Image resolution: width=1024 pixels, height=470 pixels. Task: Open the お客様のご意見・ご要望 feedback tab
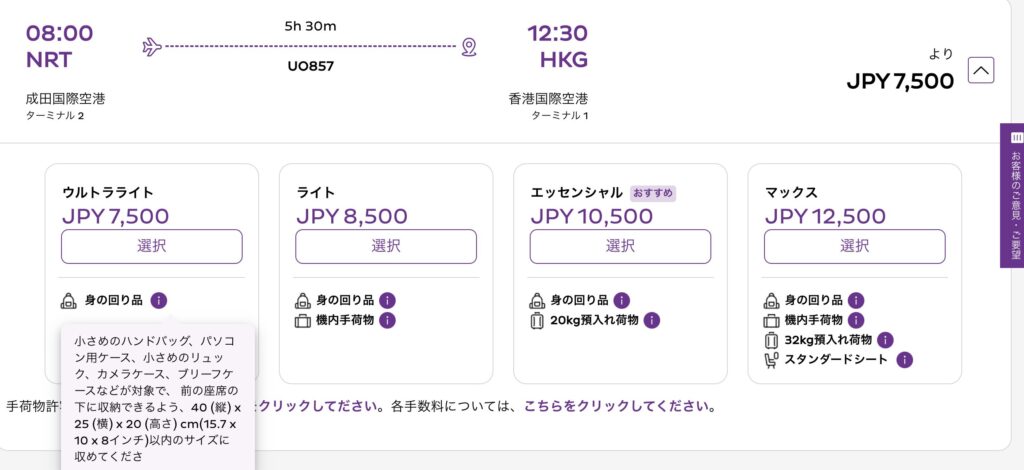point(1012,195)
